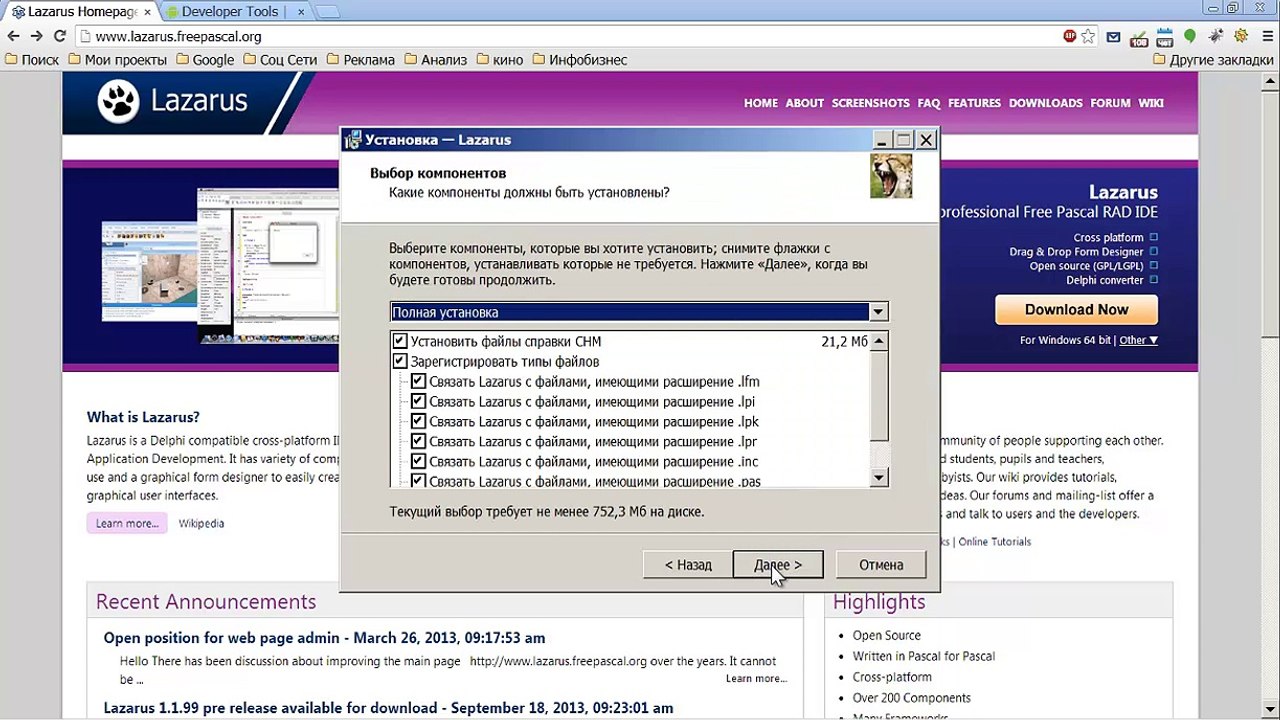This screenshot has height=720, width=1280.
Task: Toggle the Register file types checkbox
Action: (400, 361)
